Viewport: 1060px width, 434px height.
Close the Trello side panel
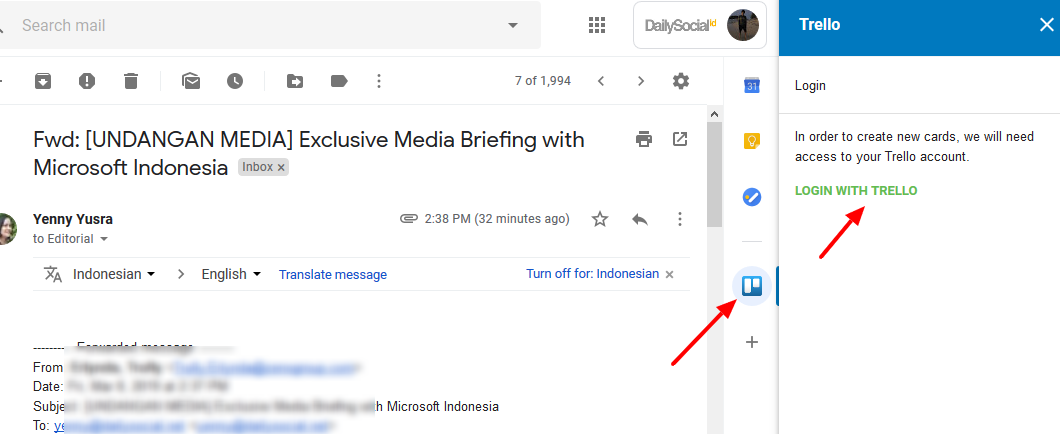(1046, 25)
